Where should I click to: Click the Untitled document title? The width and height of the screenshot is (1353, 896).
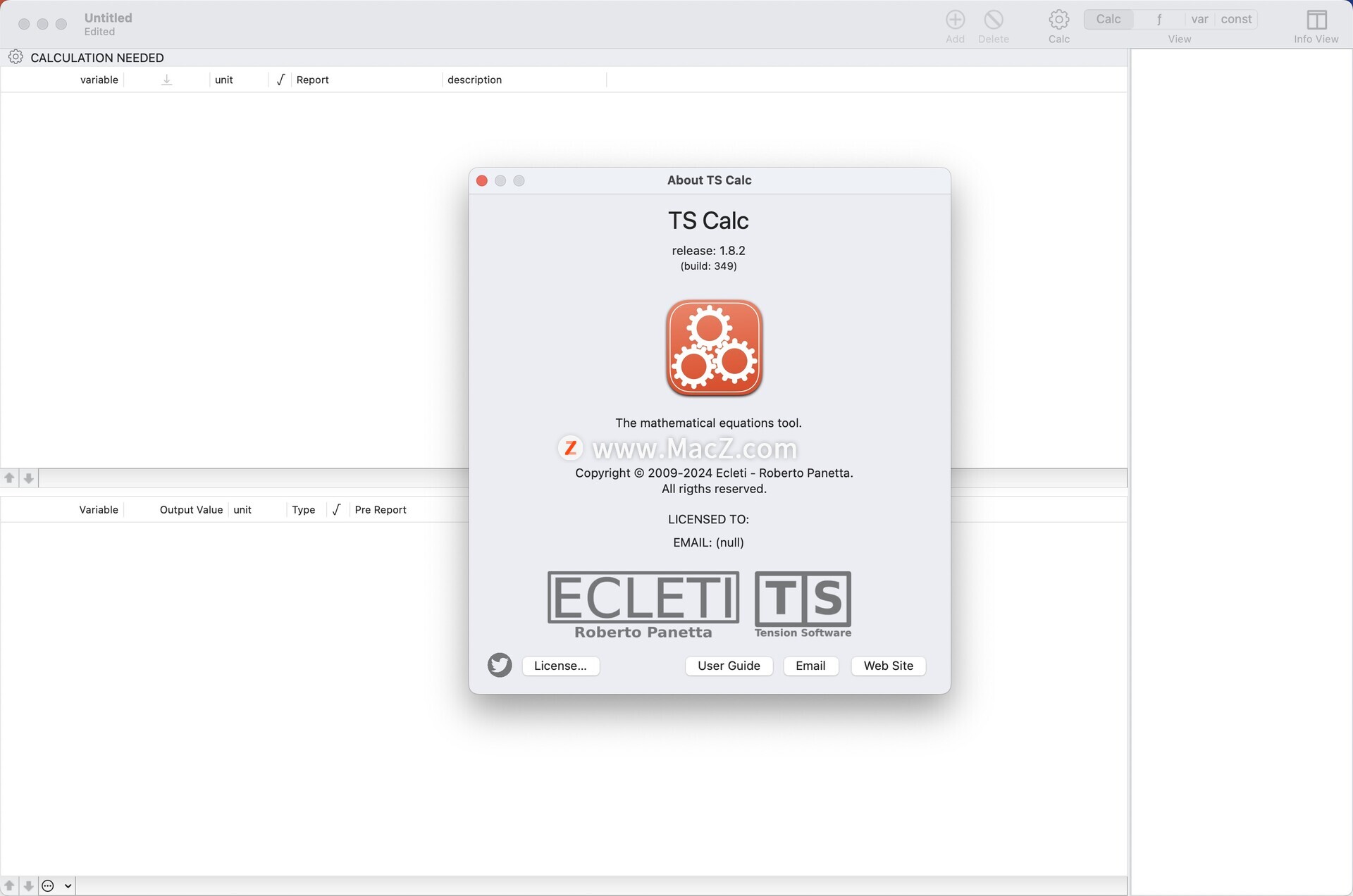108,18
